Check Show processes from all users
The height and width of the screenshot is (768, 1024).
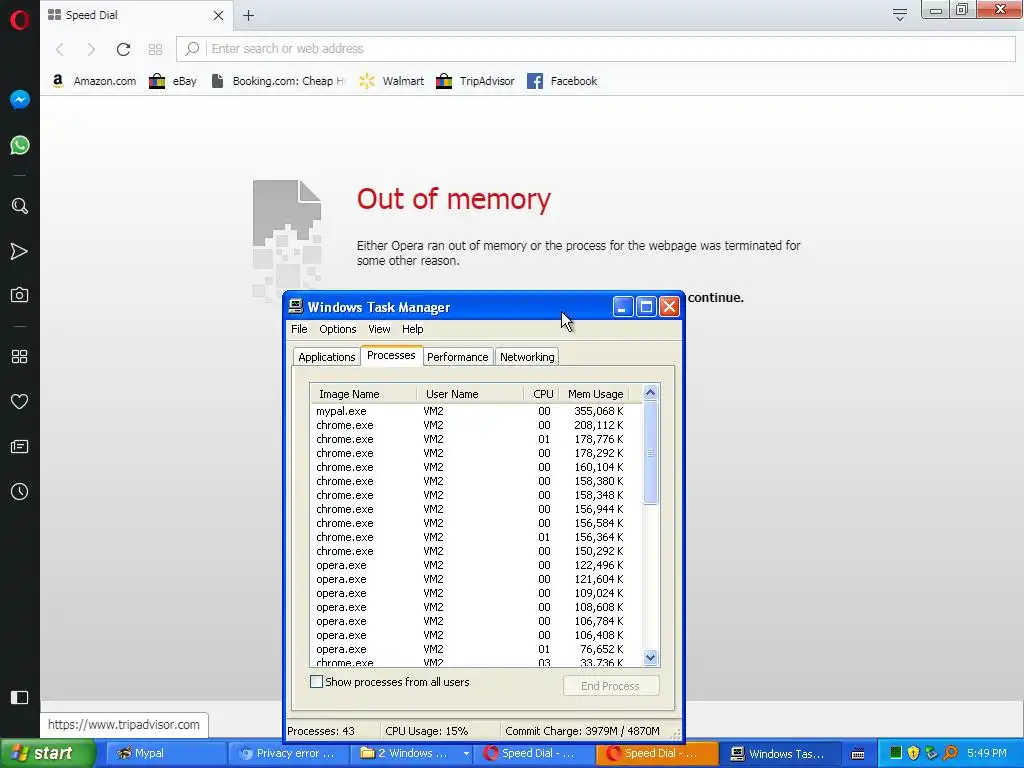coord(317,682)
